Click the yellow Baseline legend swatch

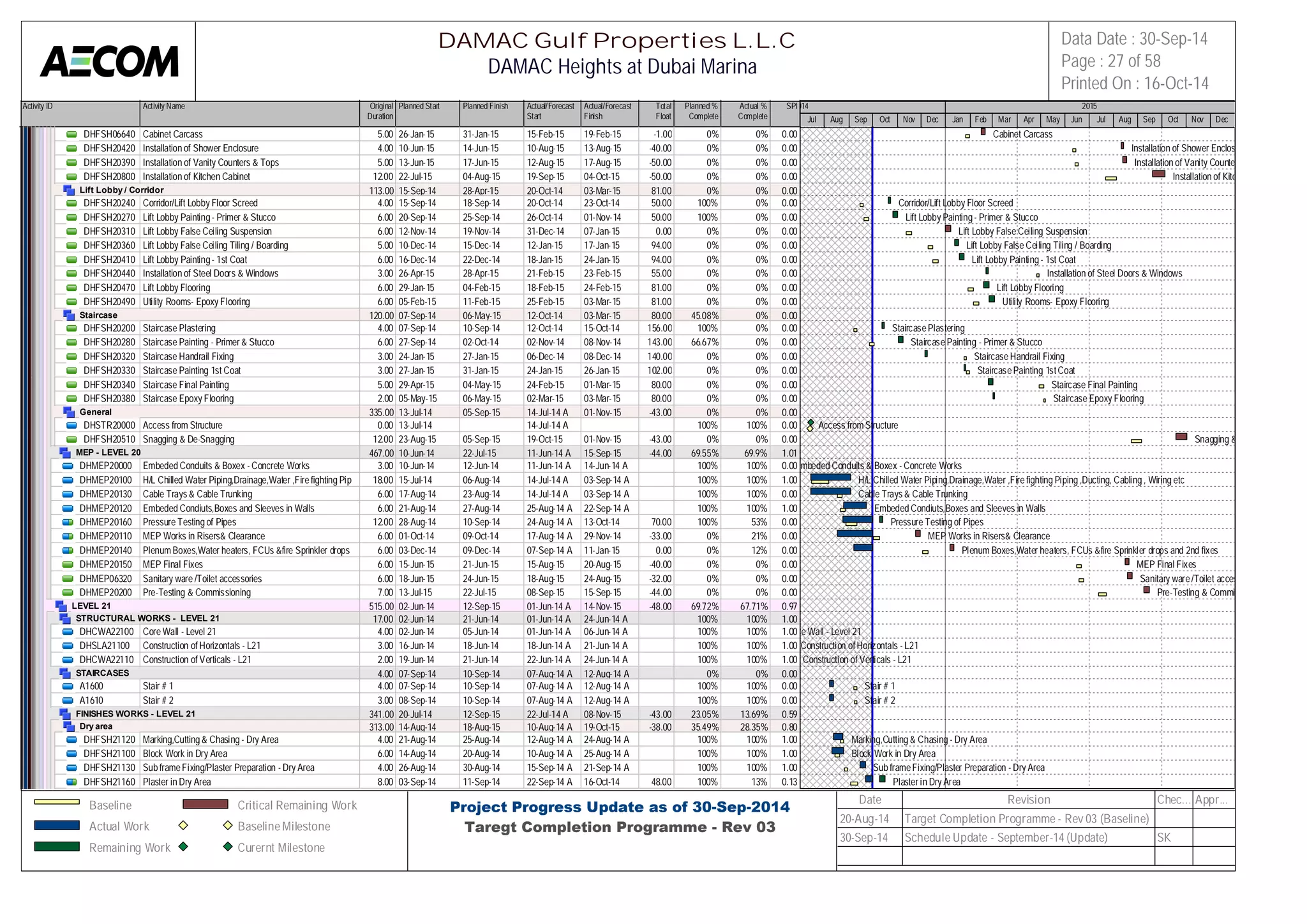[x=57, y=802]
